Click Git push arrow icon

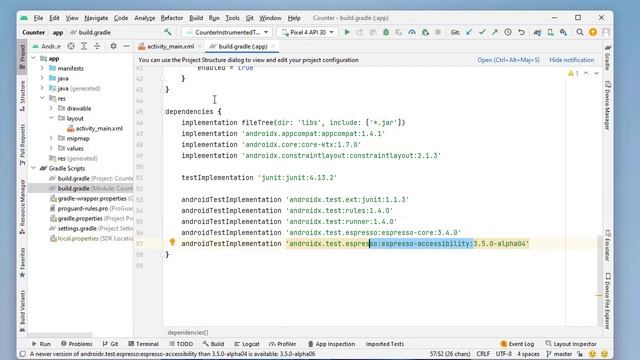(495, 32)
